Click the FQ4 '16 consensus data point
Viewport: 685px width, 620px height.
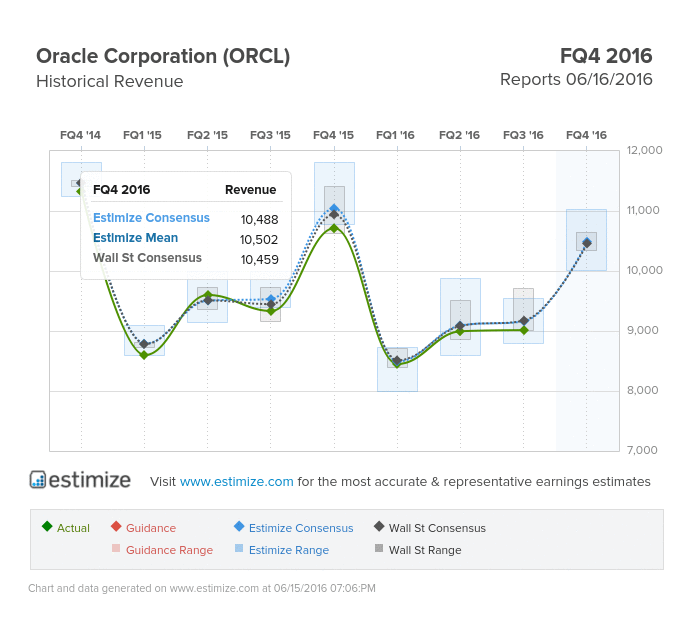[587, 243]
